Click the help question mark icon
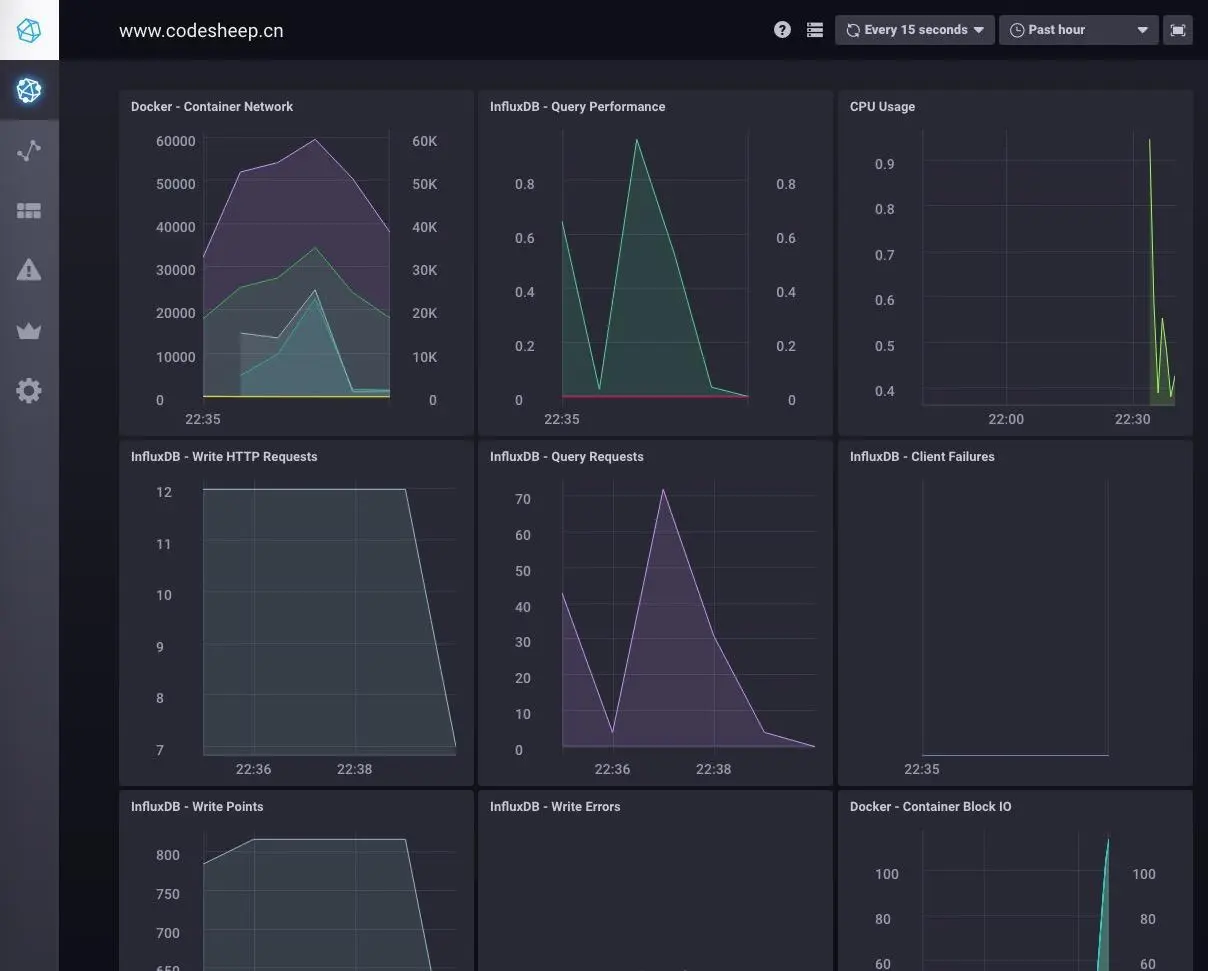 [x=782, y=30]
